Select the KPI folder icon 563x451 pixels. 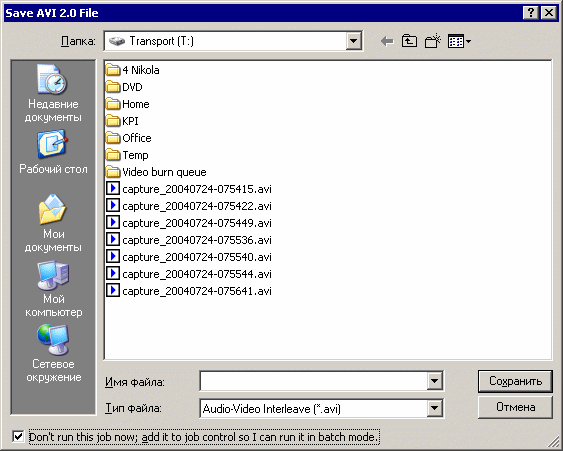tap(113, 121)
